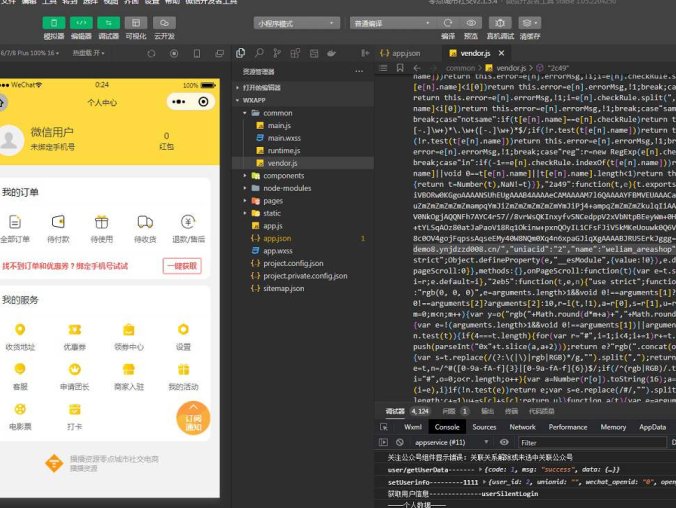
Task: Open the source control branch icon
Action: (x=277, y=53)
